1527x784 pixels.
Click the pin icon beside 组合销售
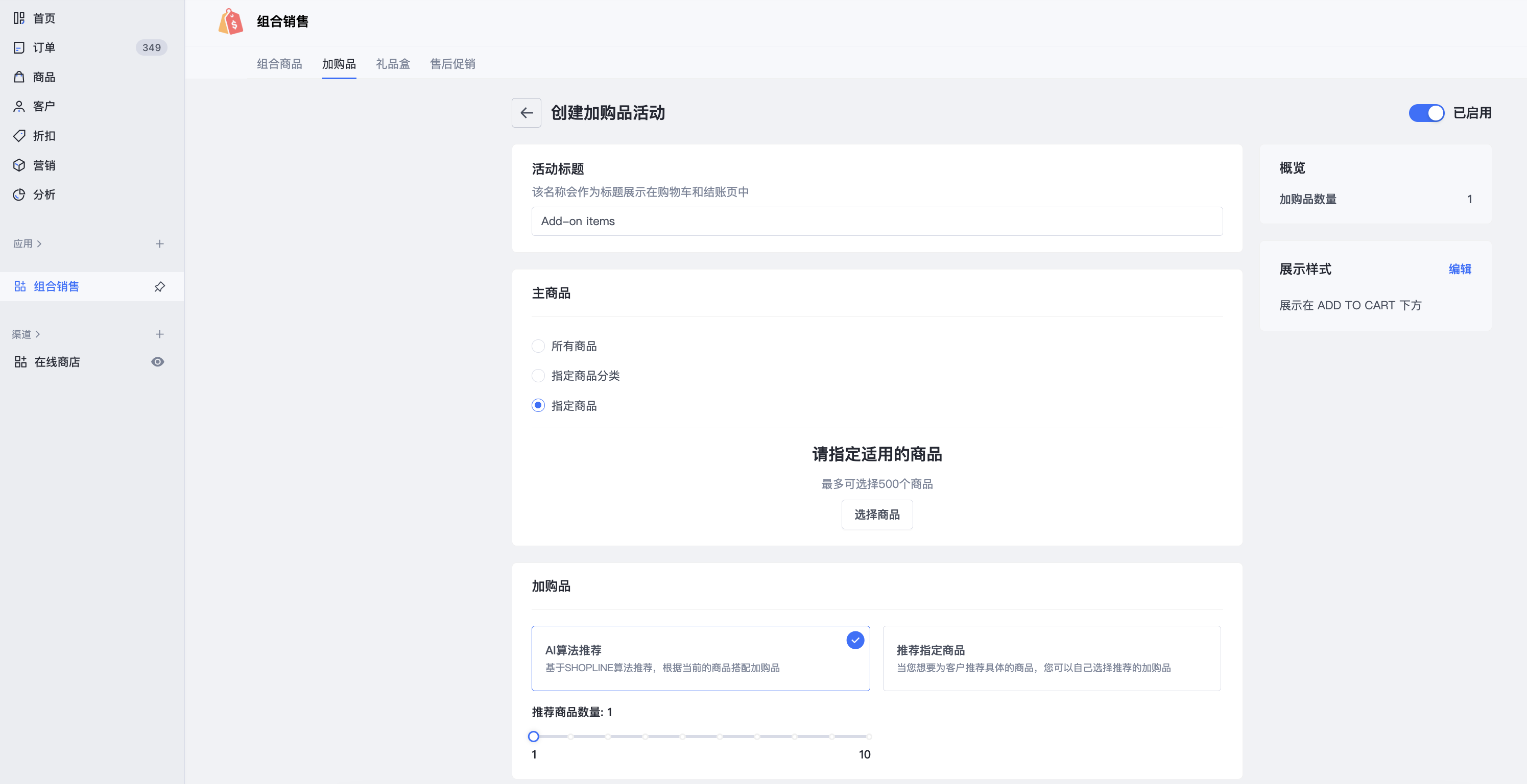pyautogui.click(x=159, y=286)
